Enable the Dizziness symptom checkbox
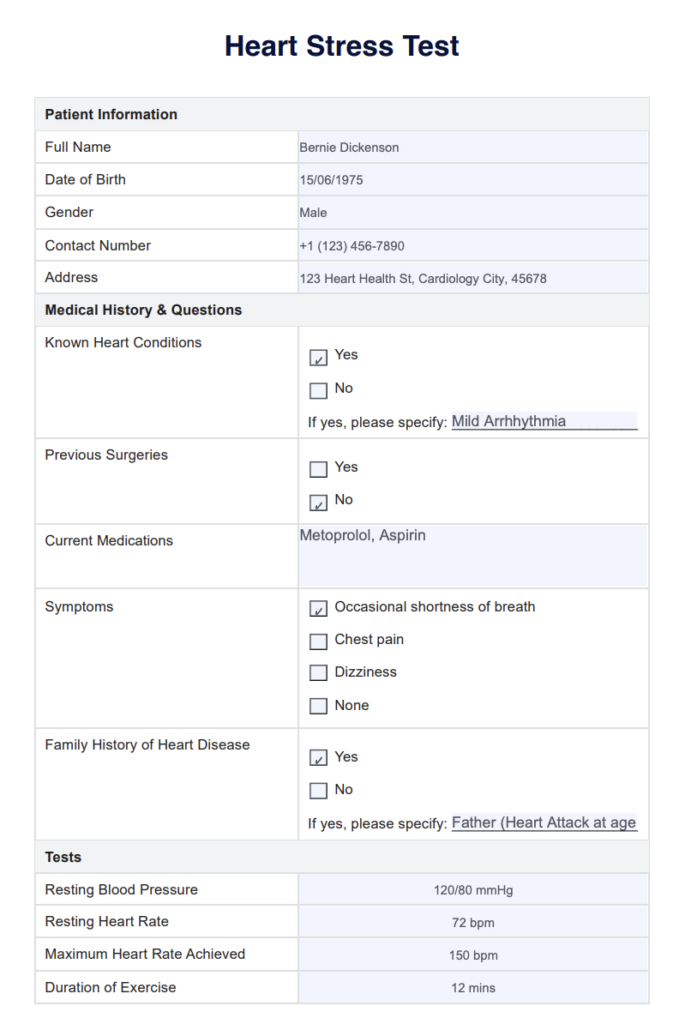This screenshot has height=1024, width=679. coord(318,674)
